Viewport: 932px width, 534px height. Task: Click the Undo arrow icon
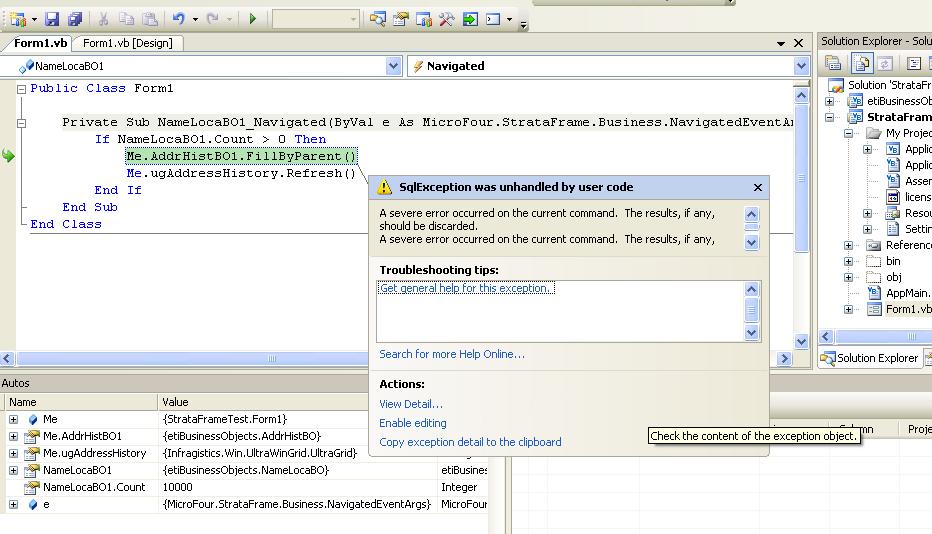(x=179, y=19)
